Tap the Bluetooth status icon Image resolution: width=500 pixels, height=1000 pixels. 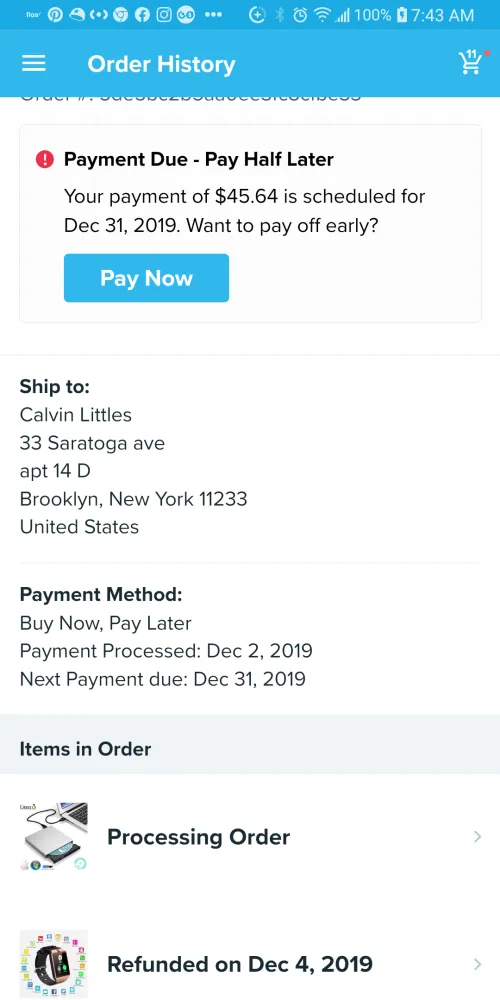click(x=279, y=15)
